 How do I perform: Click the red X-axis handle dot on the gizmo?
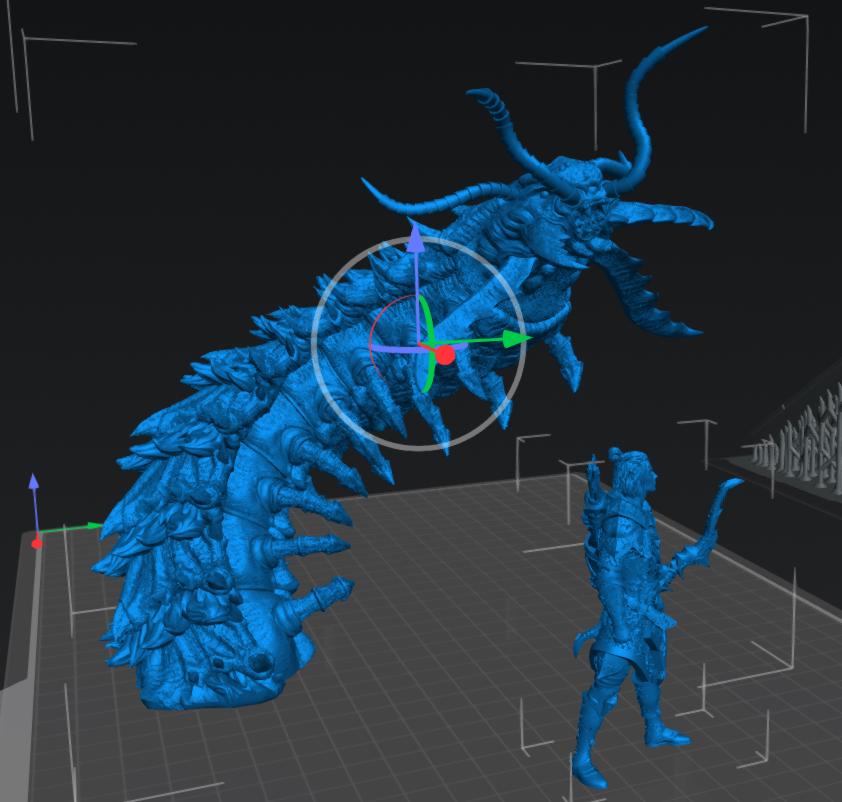[x=445, y=355]
